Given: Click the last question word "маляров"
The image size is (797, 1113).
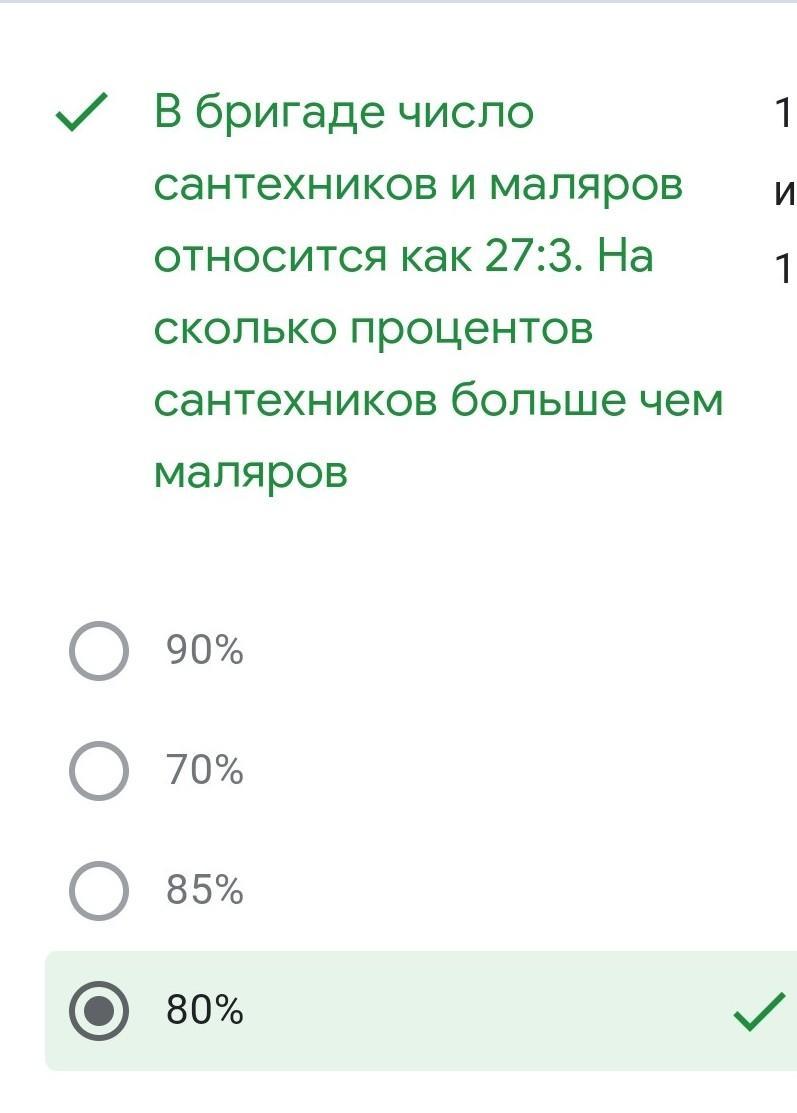Looking at the screenshot, I should coord(250,473).
